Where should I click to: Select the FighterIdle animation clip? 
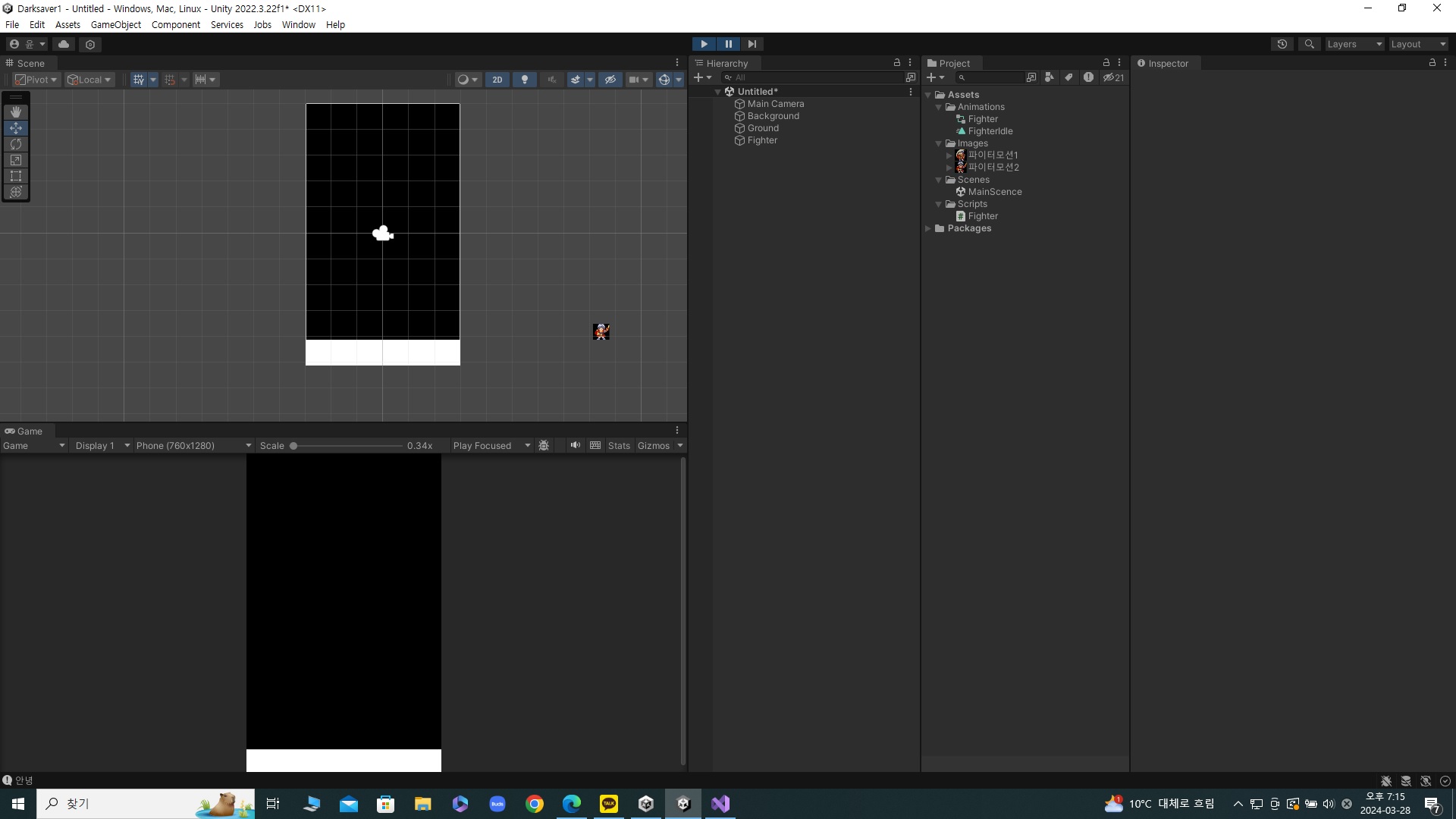pyautogui.click(x=990, y=131)
